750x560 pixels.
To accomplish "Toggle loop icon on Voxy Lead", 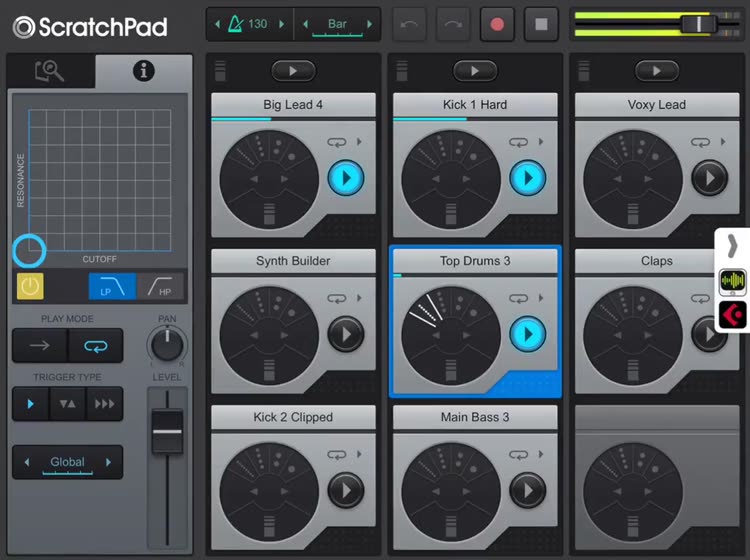I will tap(700, 142).
